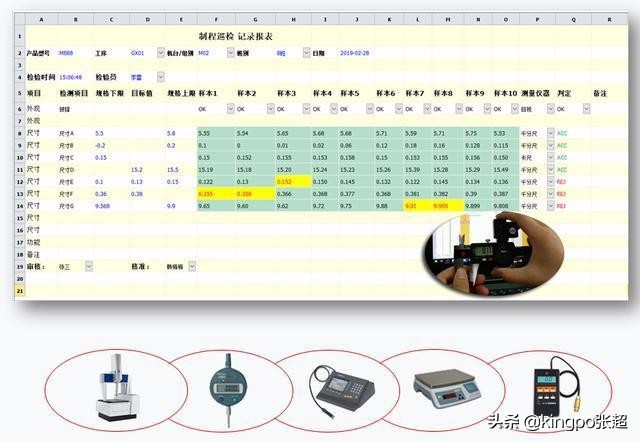
Task: Open 尺寸A 千分尺 instrument dropdown
Action: [551, 133]
